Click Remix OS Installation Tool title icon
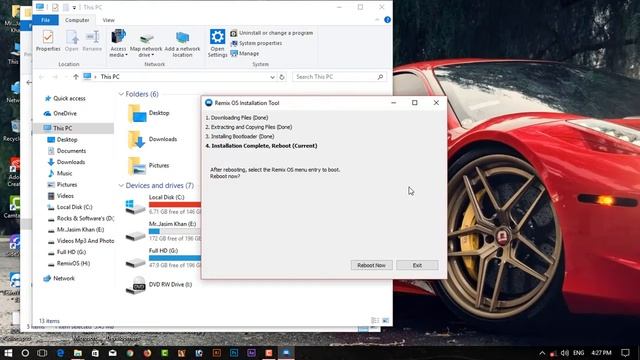Viewport: 640px width, 360px height. click(x=209, y=103)
